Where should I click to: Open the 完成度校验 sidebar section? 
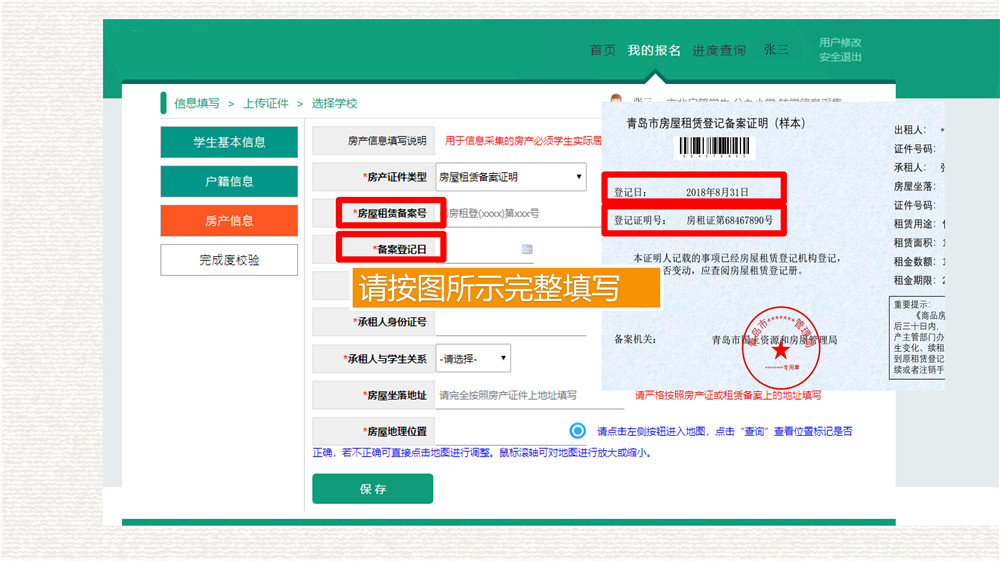(229, 260)
